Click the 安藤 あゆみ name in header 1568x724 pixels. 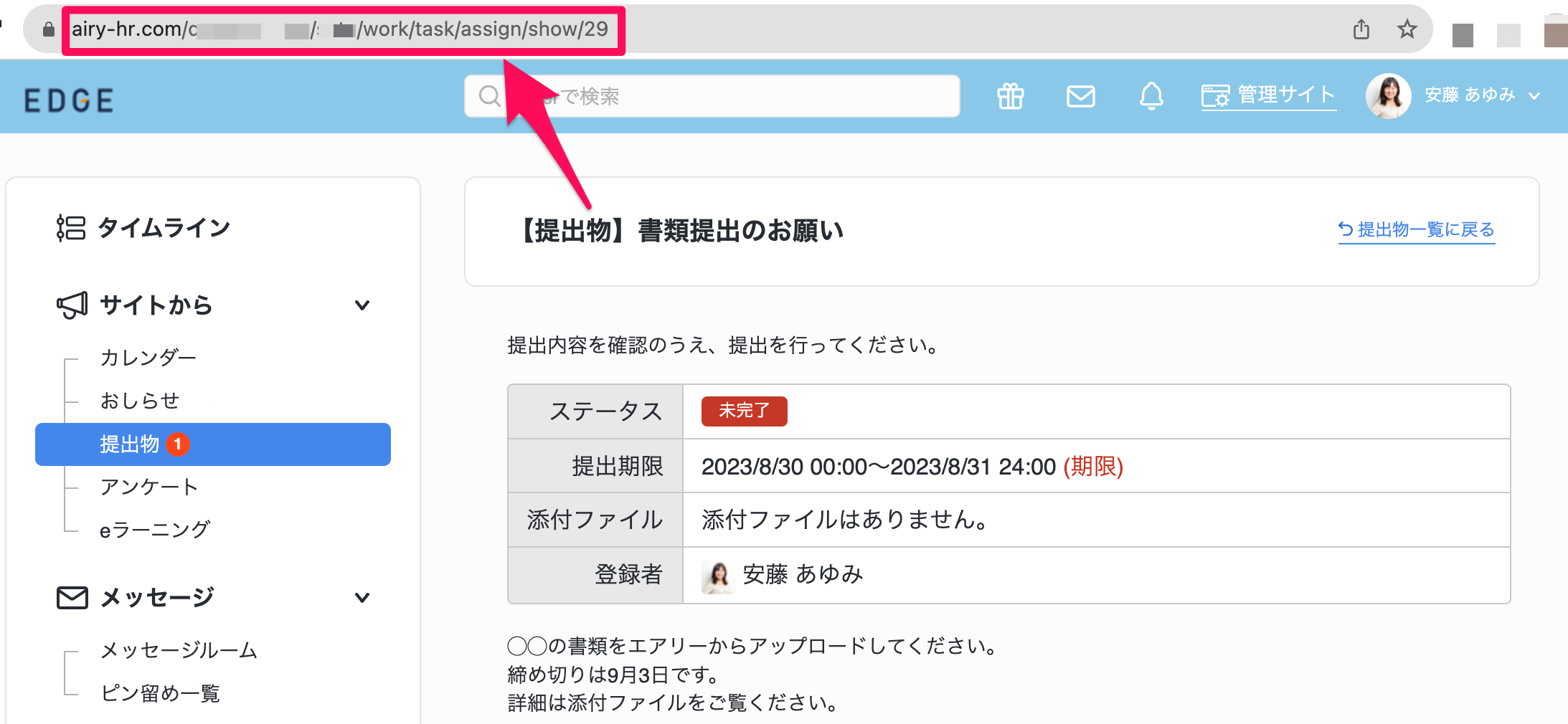1470,95
